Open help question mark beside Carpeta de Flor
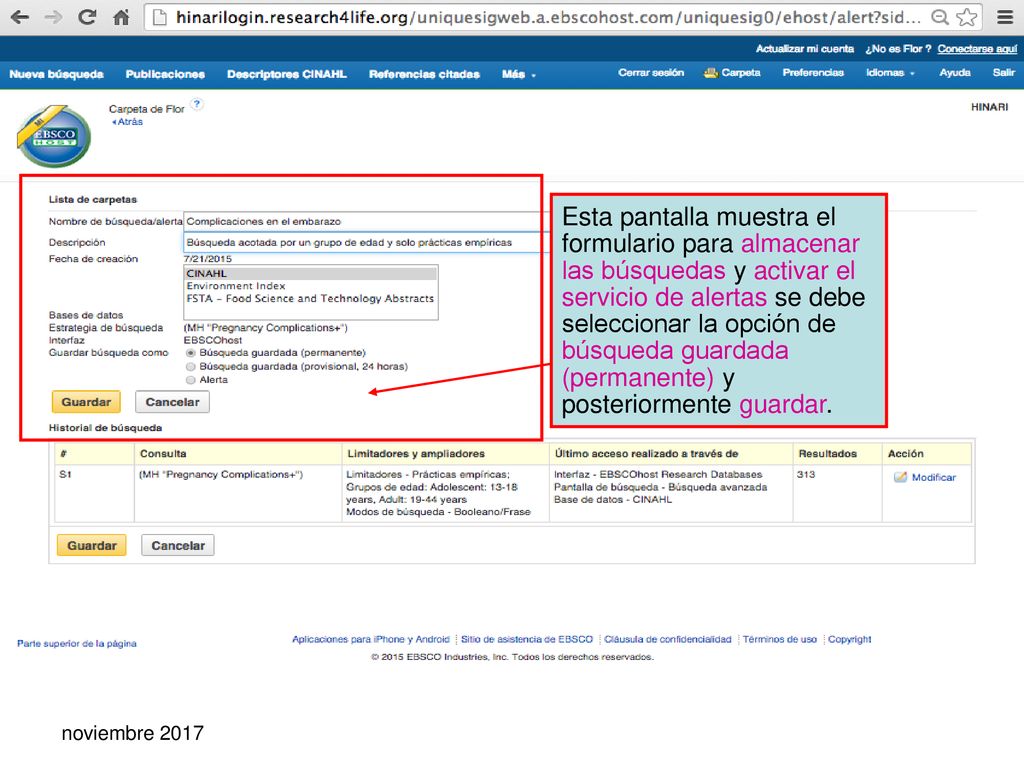Viewport: 1024px width, 768px height. click(x=197, y=104)
